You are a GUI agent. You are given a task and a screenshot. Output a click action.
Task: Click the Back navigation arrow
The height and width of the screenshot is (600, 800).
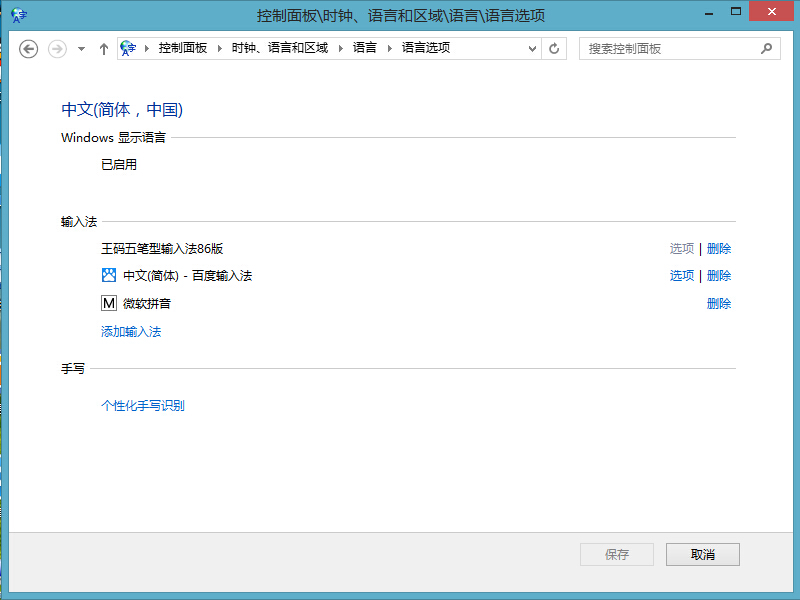point(29,48)
